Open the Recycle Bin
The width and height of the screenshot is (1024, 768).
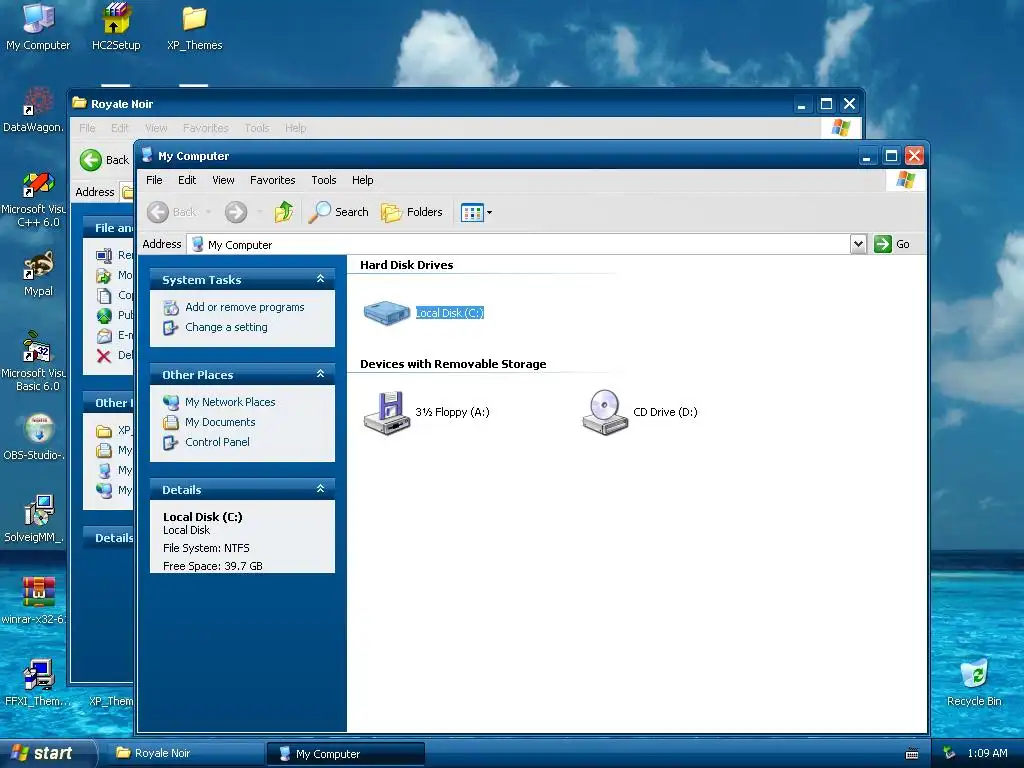(974, 682)
